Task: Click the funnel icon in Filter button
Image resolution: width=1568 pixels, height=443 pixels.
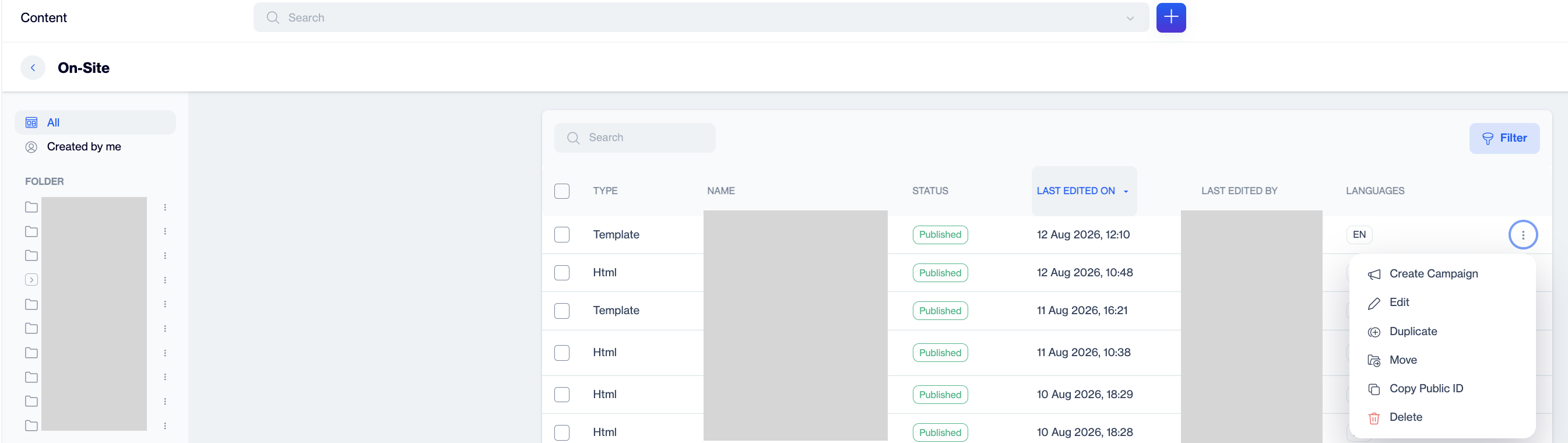Action: point(1488,139)
